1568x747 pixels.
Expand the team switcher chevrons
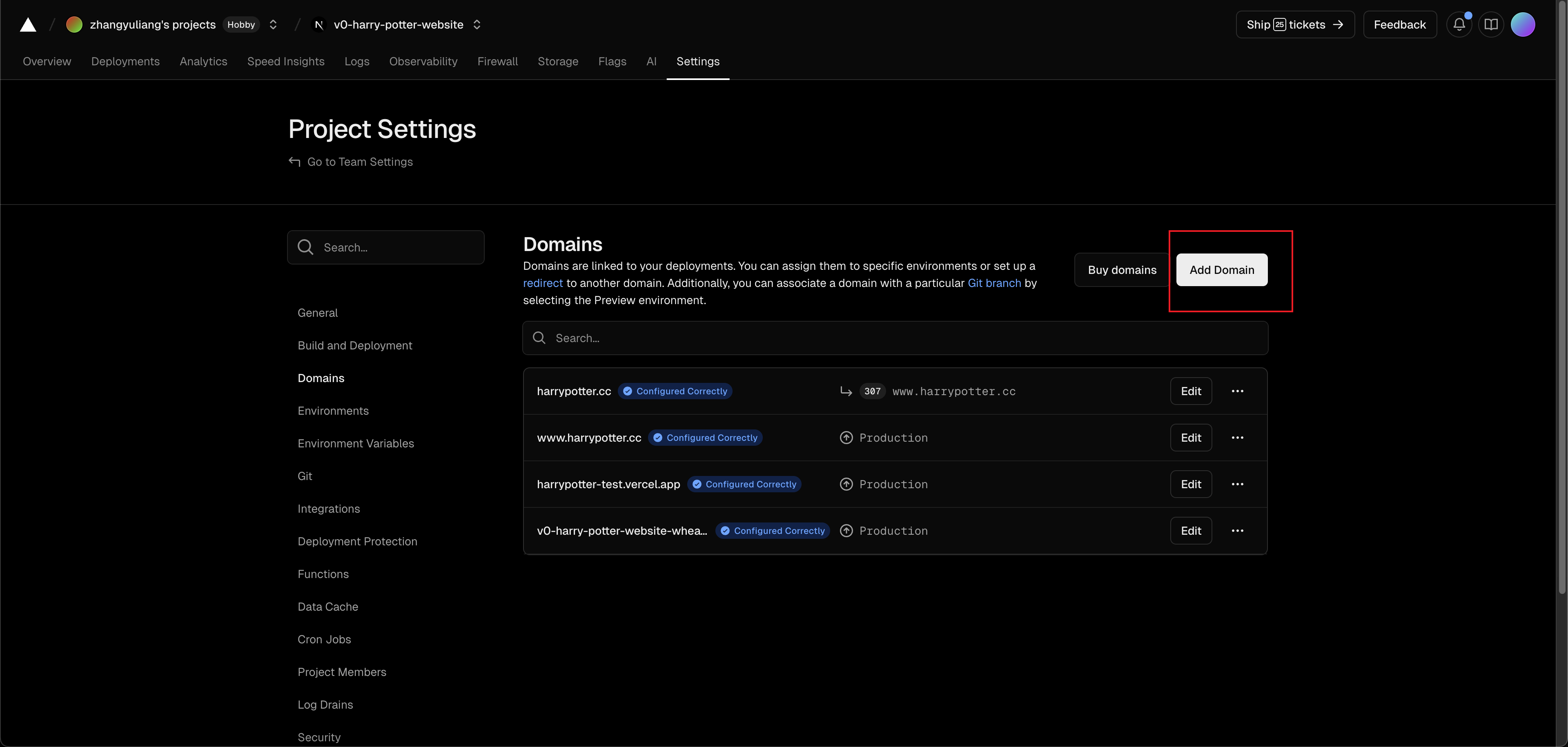coord(273,24)
